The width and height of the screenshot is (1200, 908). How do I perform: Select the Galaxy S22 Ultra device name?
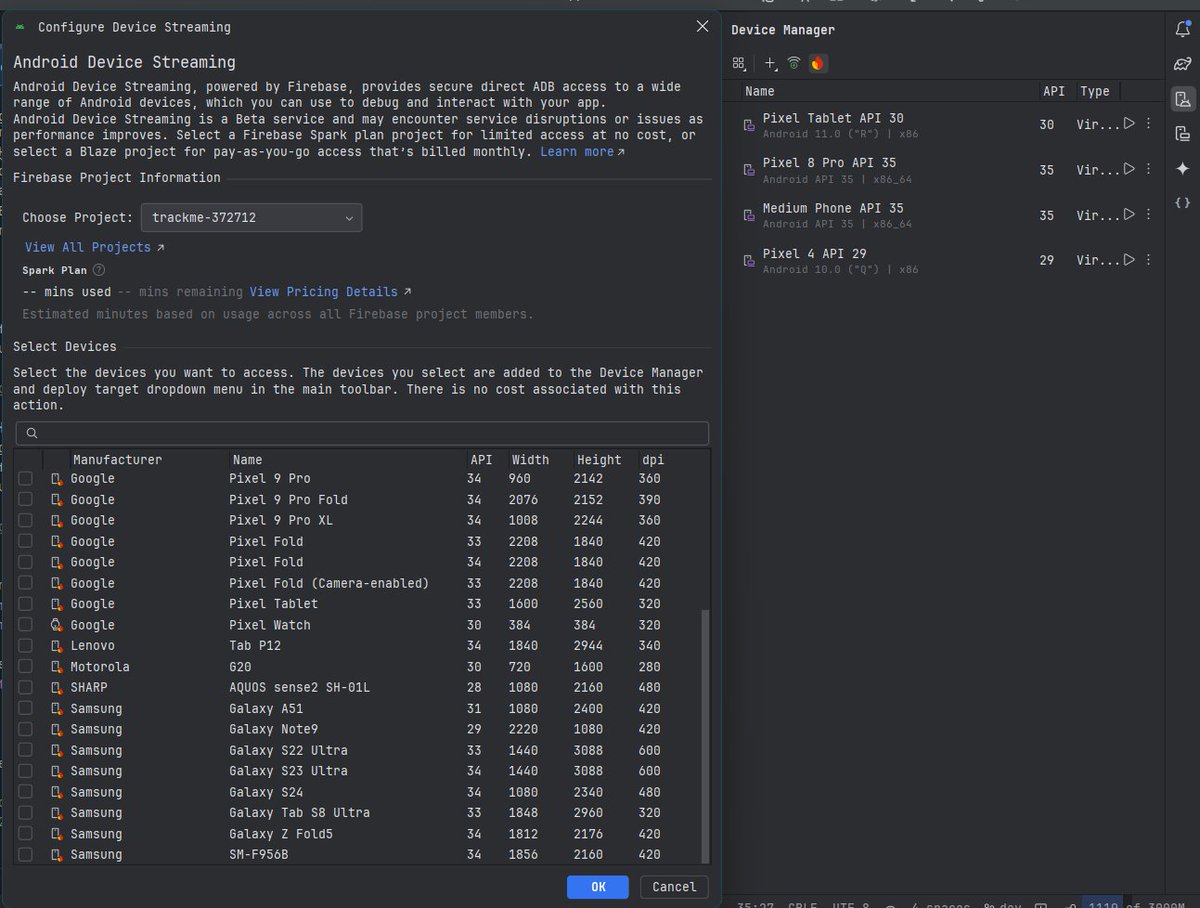(x=288, y=750)
